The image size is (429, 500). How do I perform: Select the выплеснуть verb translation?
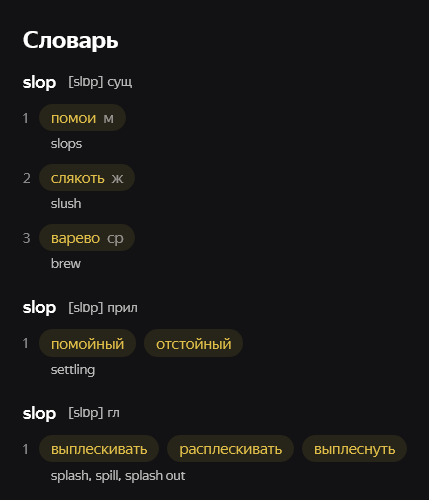click(x=354, y=449)
